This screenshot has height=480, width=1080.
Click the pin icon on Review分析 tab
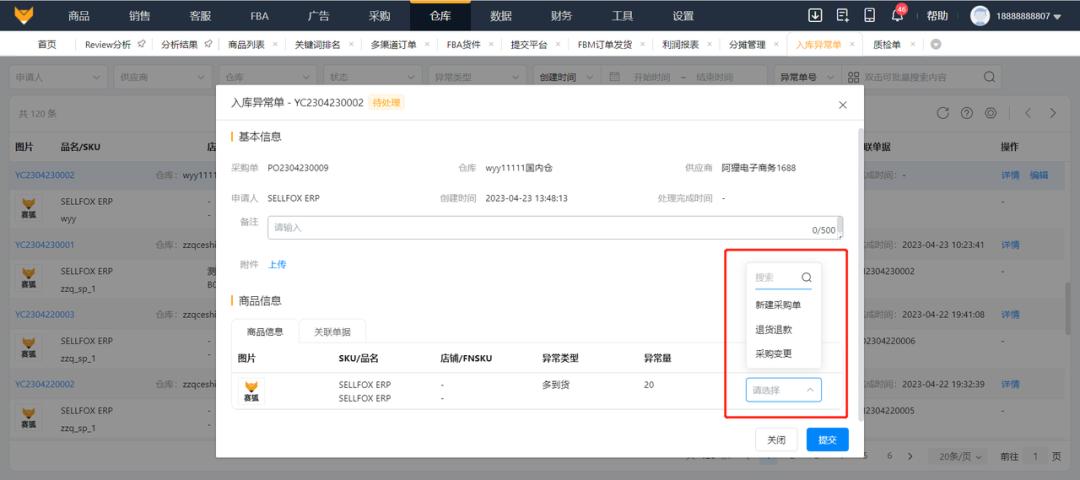(141, 44)
